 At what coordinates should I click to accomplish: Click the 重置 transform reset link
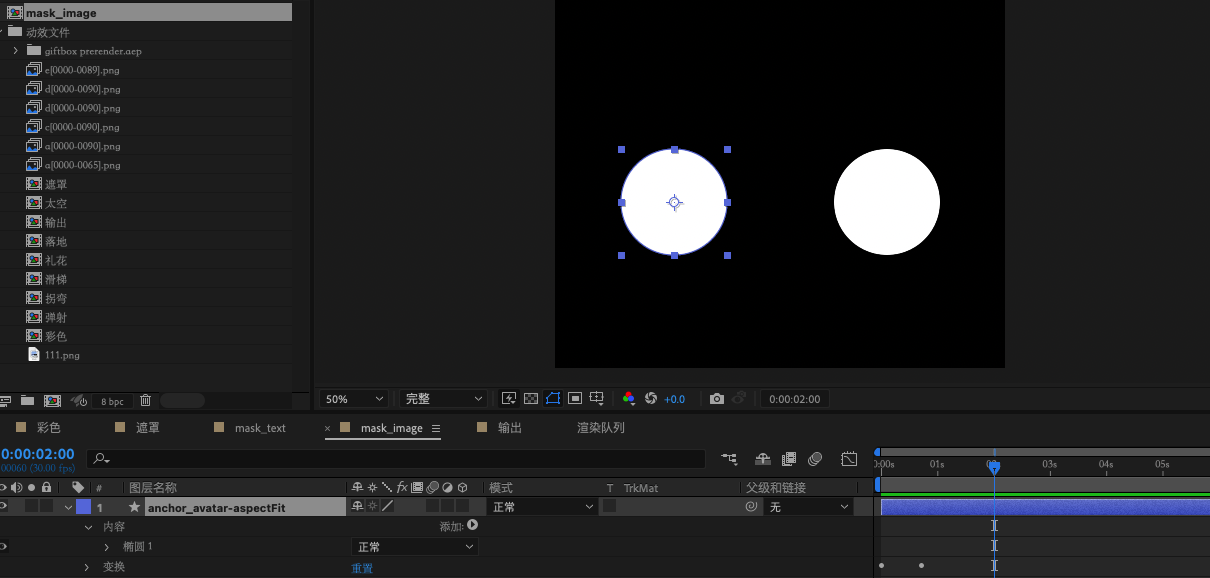coord(362,568)
